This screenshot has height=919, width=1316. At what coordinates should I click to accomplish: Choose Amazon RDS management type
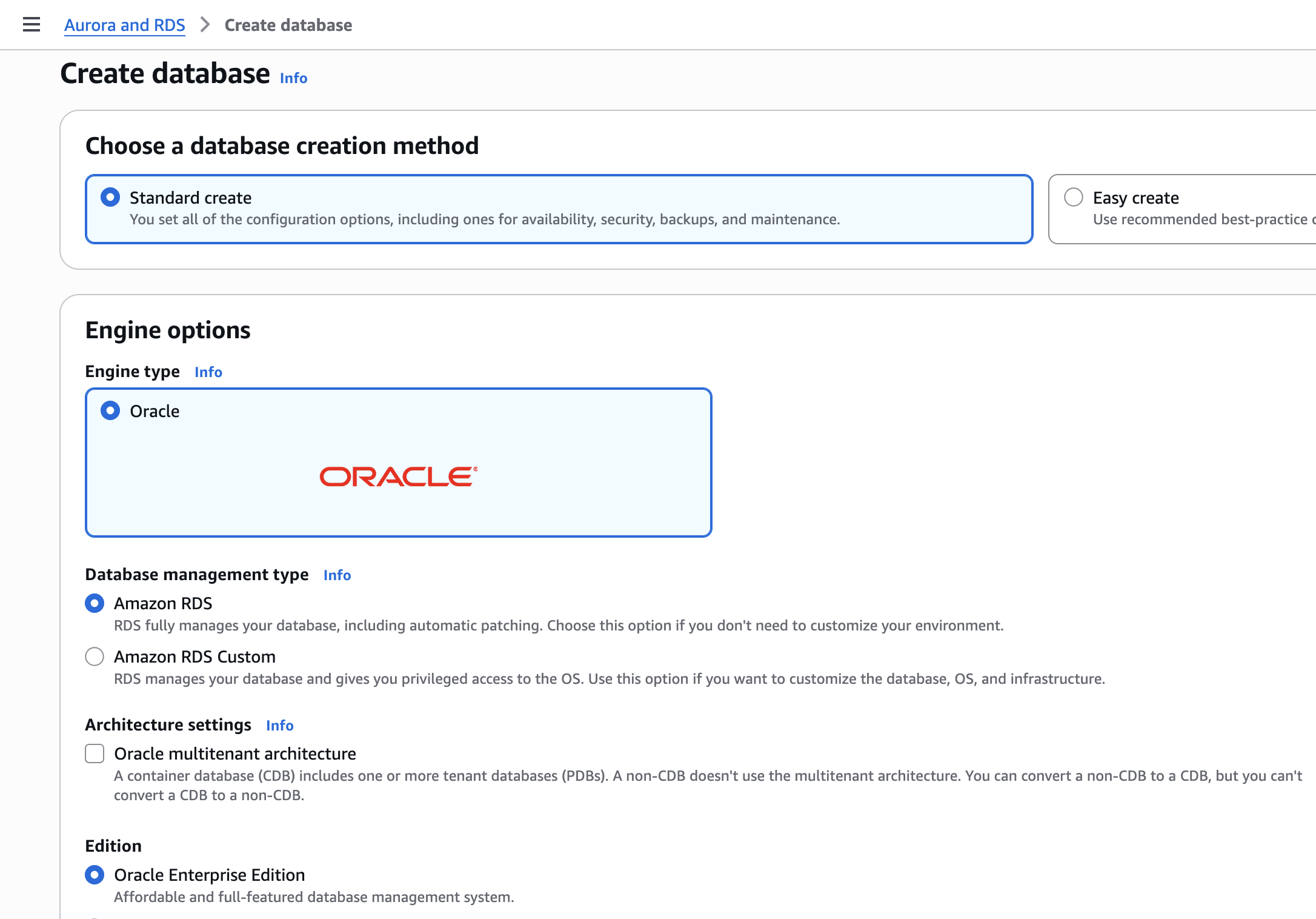(x=95, y=603)
